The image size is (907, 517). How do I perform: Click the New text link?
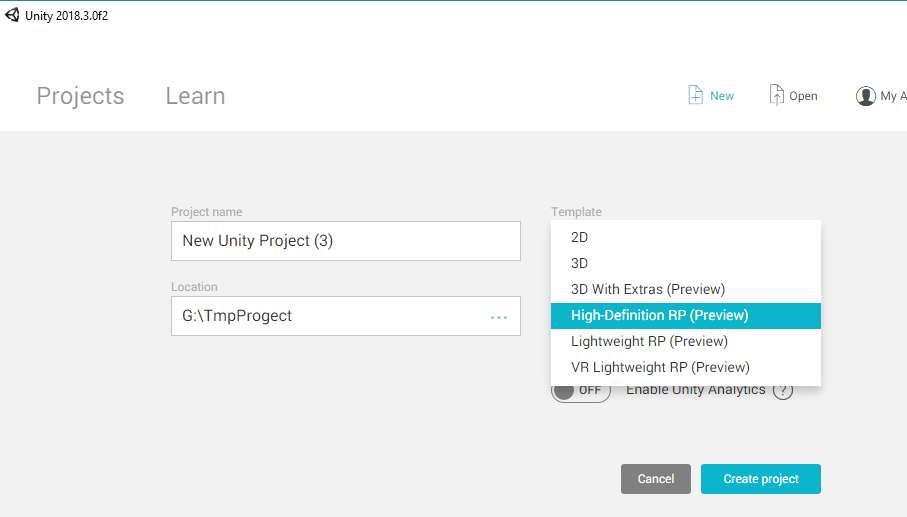click(722, 96)
